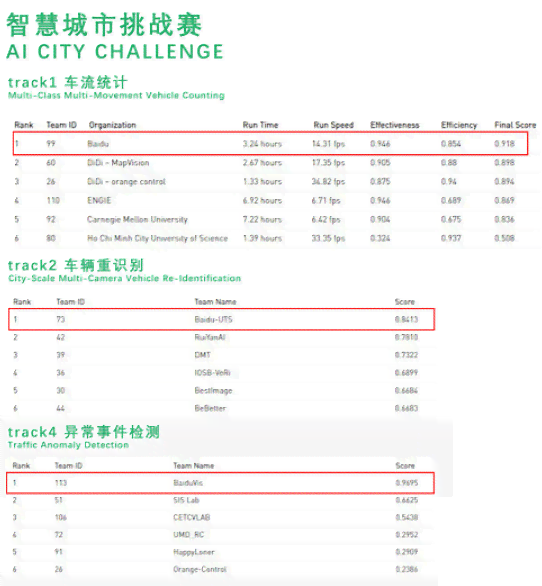Select the DiDi - MapVision organization entry

[x=118, y=163]
